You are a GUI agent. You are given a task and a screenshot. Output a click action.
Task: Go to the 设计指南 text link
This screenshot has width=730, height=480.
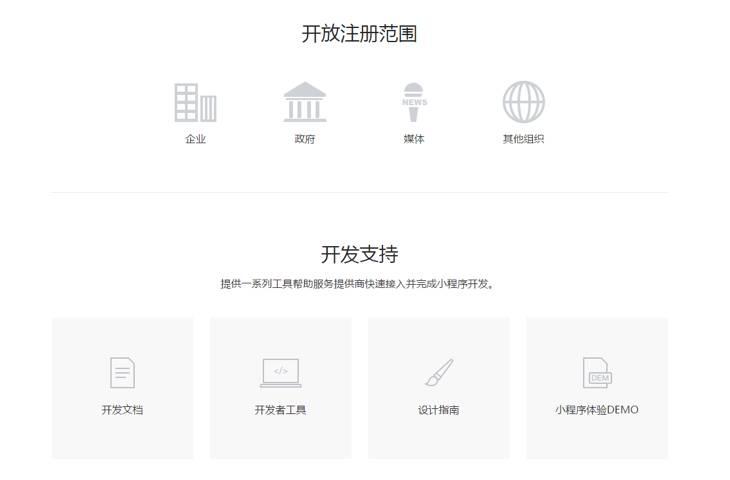coord(438,410)
